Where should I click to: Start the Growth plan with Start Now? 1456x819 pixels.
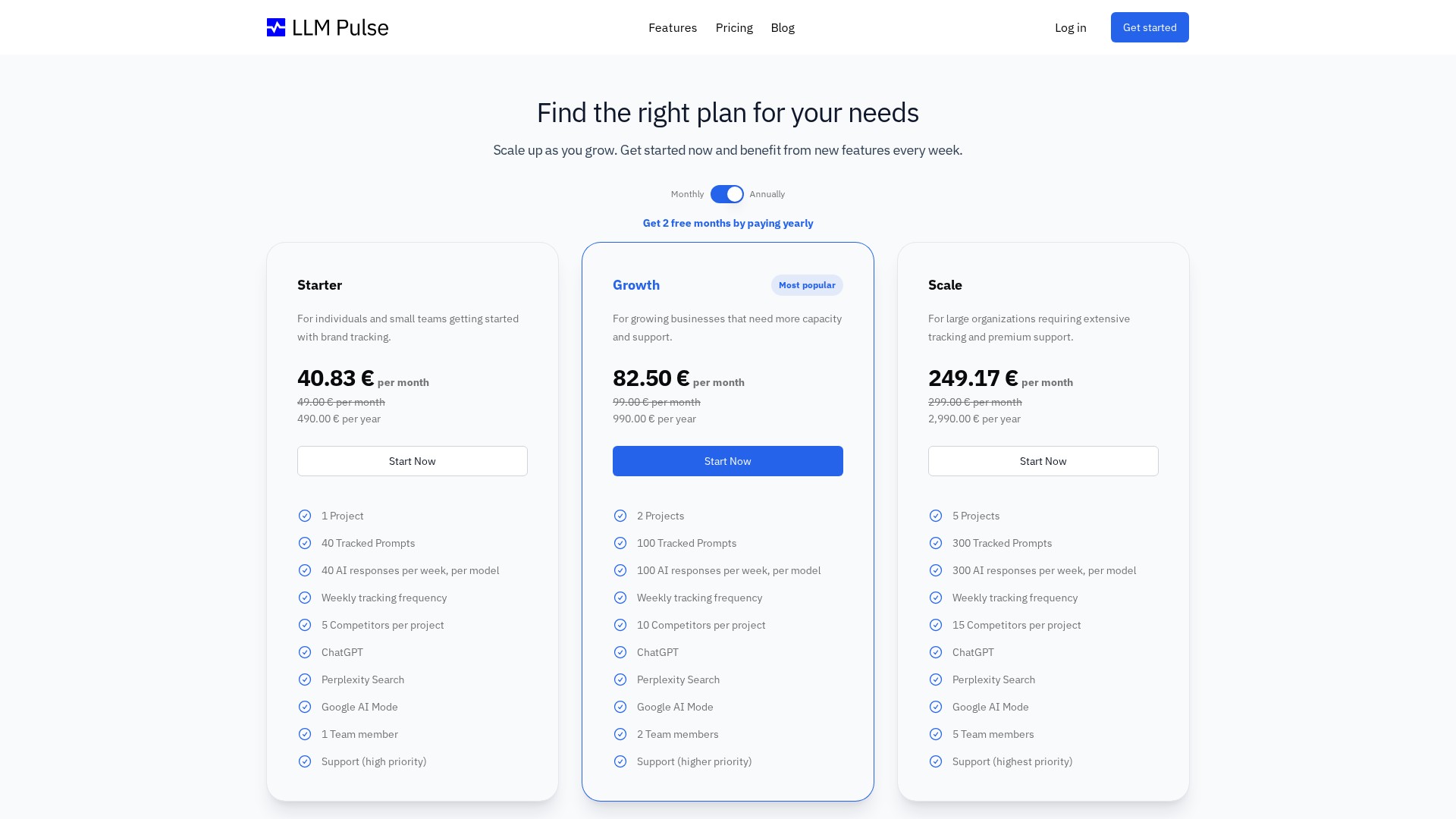point(728,461)
